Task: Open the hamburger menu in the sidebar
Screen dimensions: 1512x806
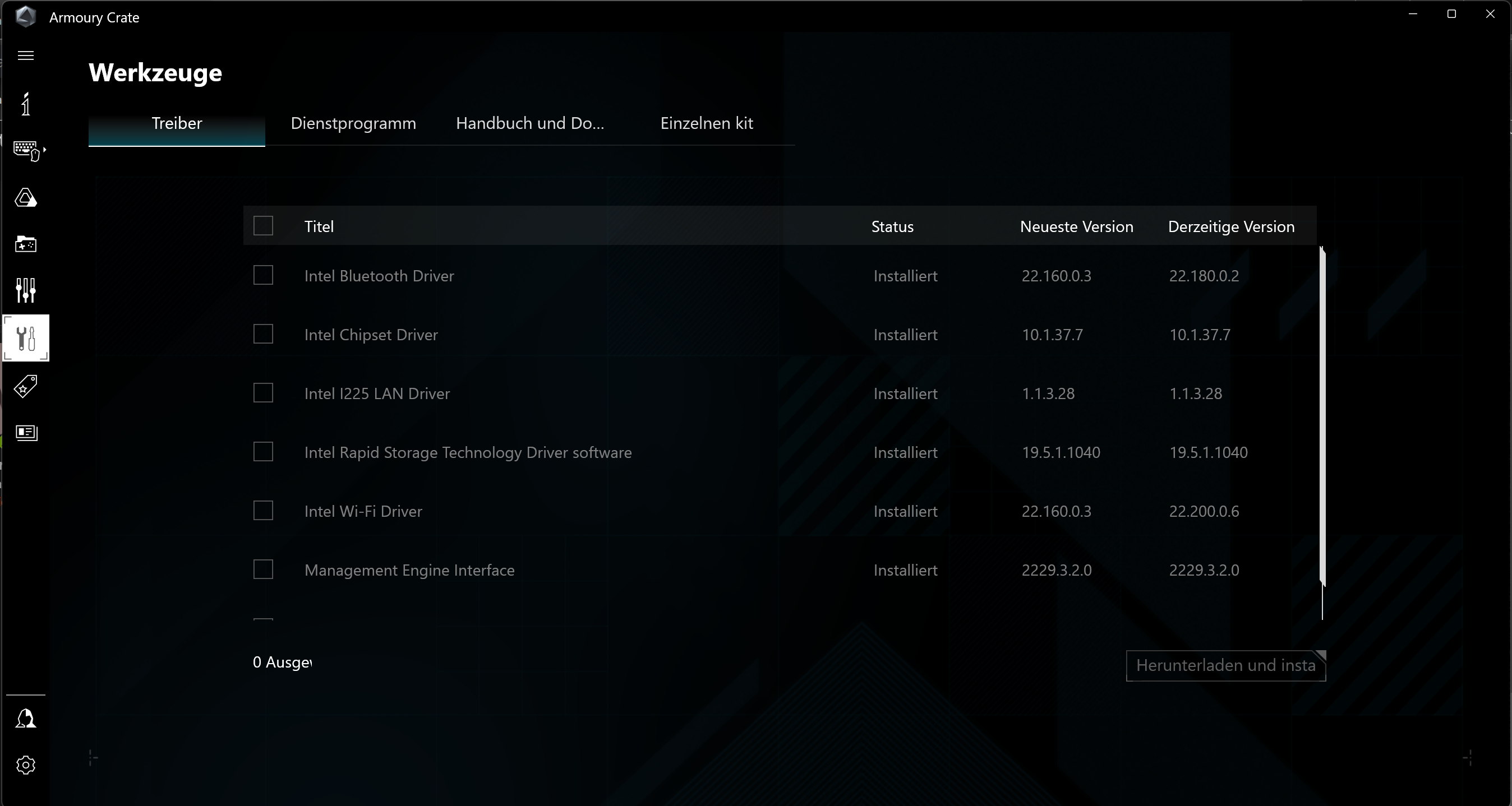Action: 26,55
